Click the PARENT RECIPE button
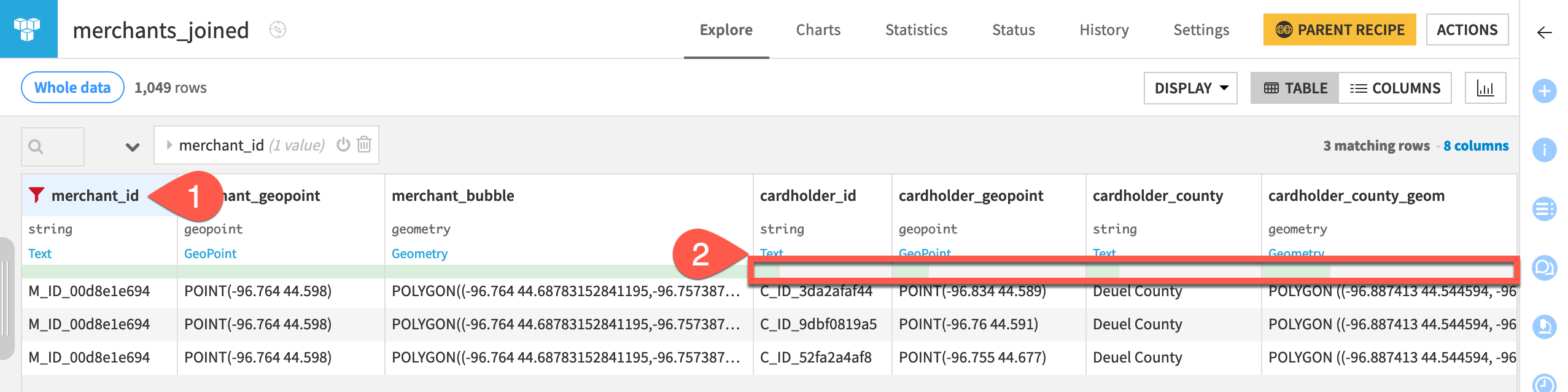The image size is (1568, 392). click(1339, 29)
